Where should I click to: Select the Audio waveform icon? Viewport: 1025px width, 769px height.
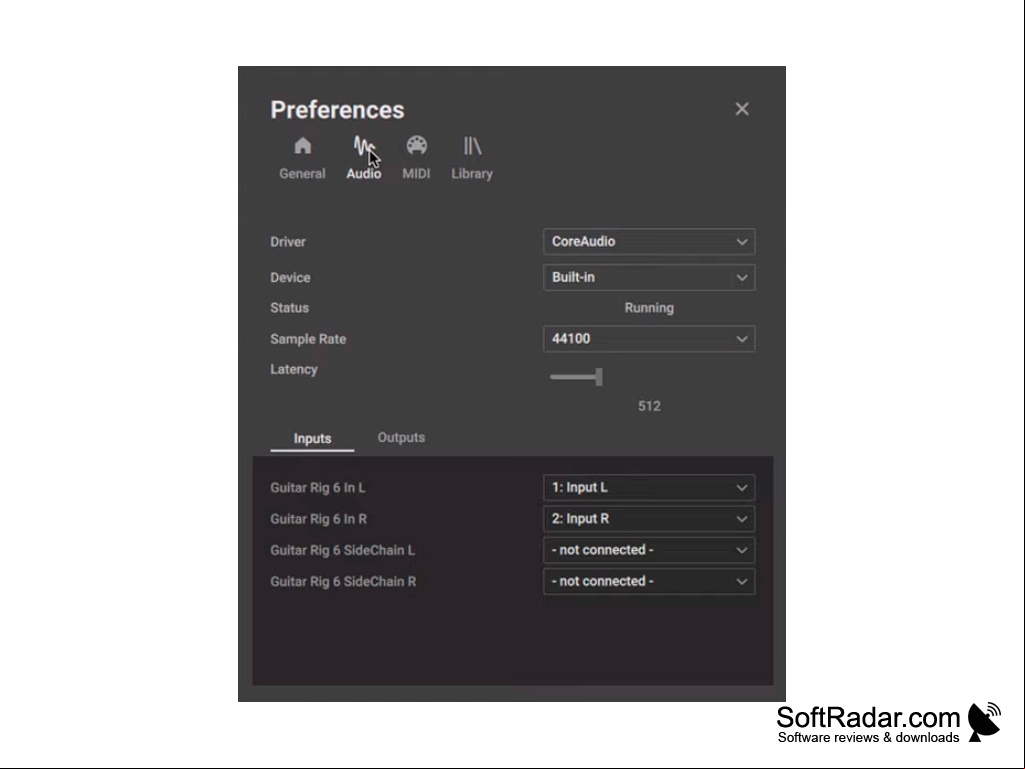[x=364, y=146]
